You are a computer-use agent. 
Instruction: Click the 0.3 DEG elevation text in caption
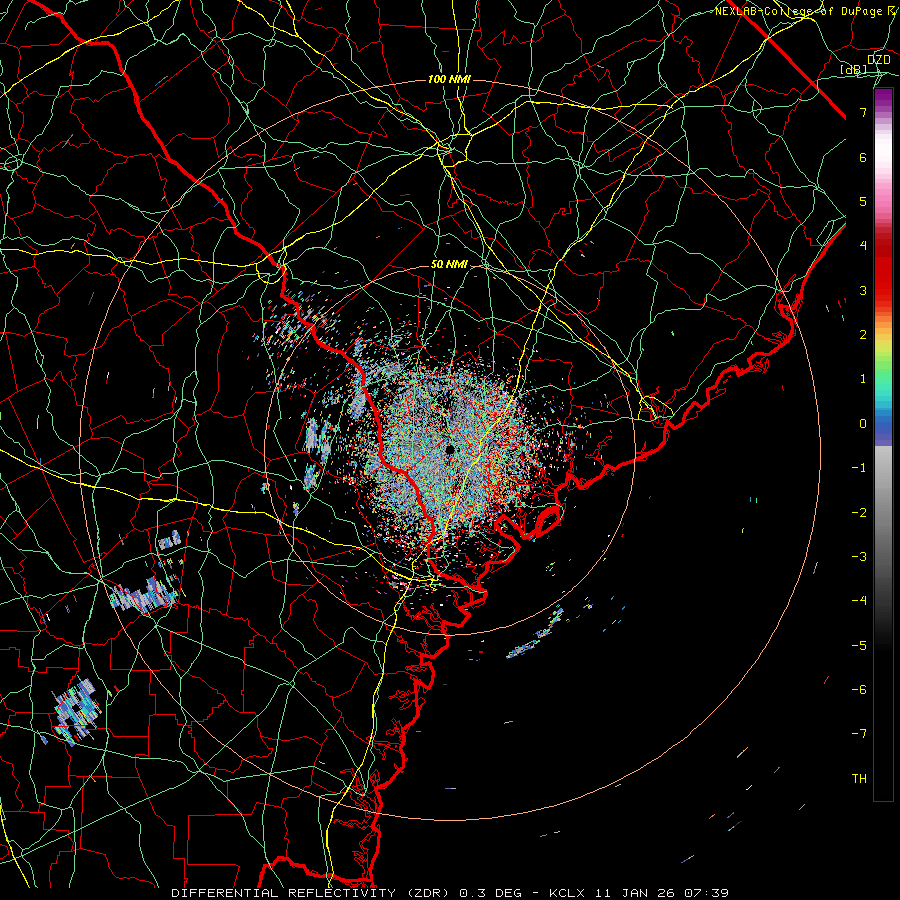pos(491,893)
